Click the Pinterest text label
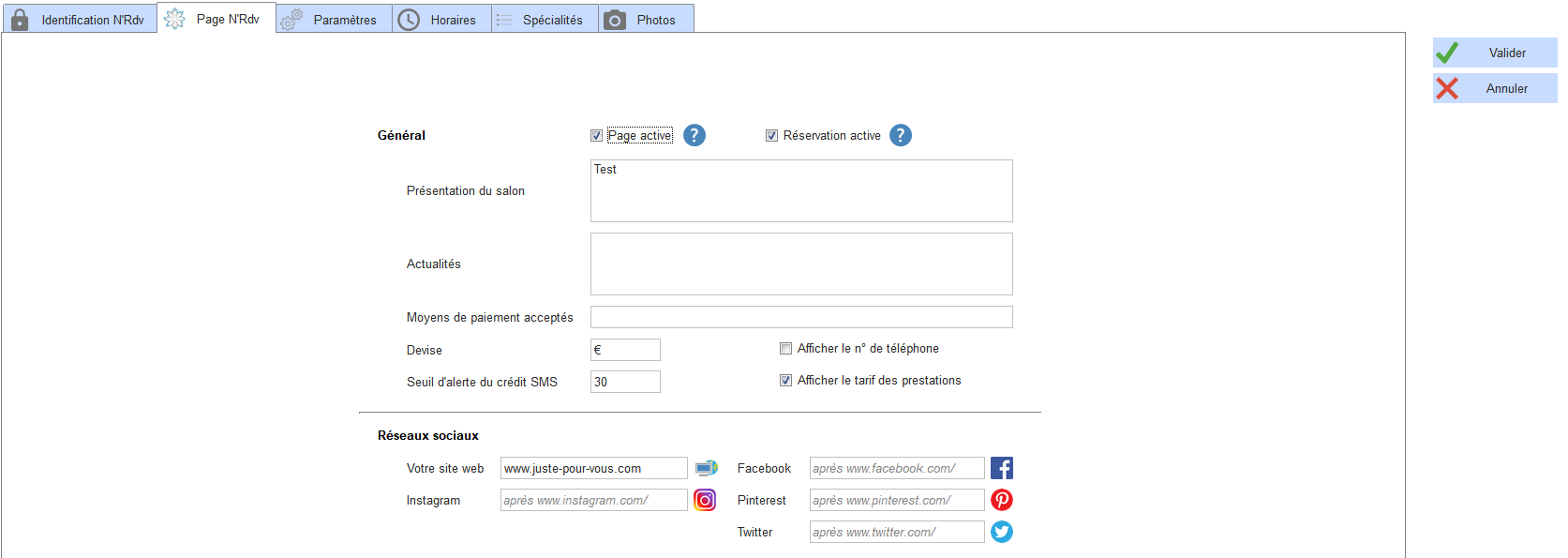 762,500
